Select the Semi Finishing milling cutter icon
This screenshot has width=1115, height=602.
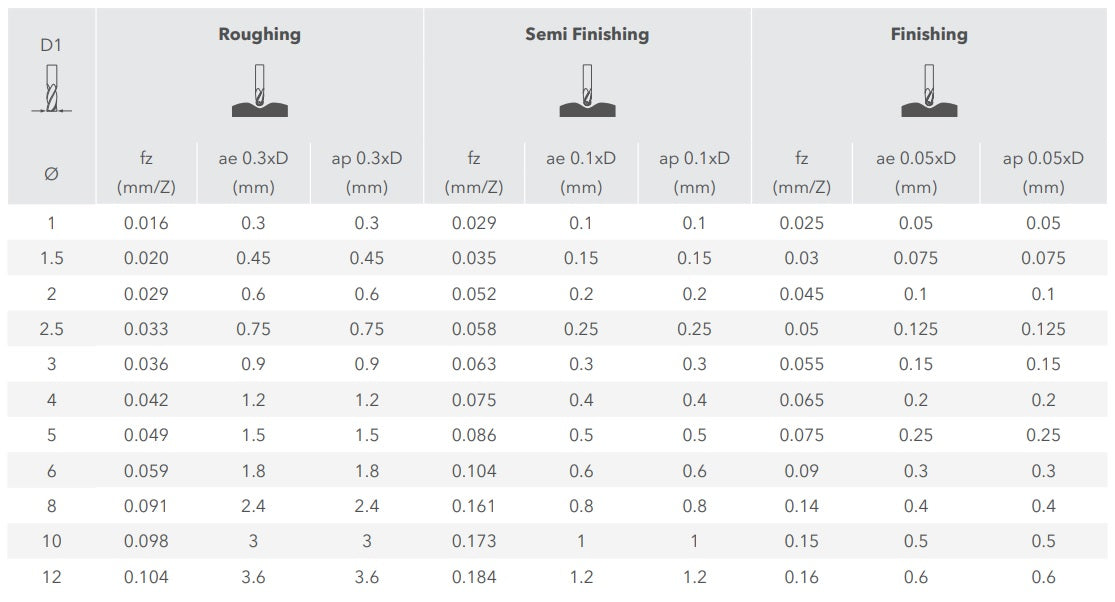point(587,90)
